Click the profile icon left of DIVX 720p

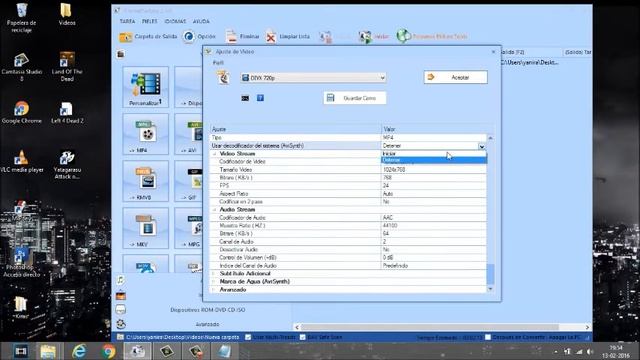tap(224, 78)
